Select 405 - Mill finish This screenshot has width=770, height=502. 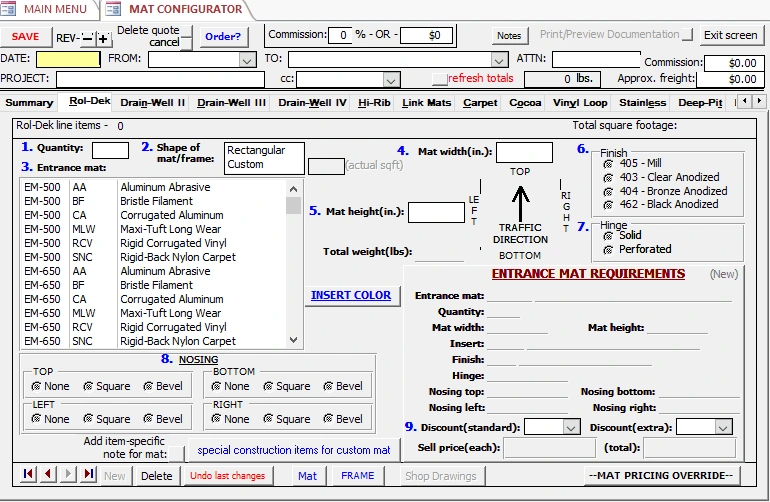tap(608, 164)
